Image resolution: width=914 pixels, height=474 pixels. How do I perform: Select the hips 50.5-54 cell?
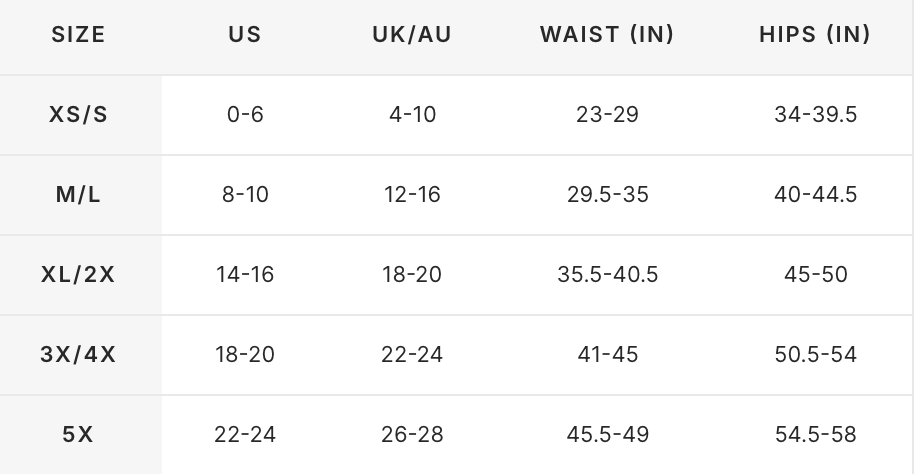[x=815, y=354]
